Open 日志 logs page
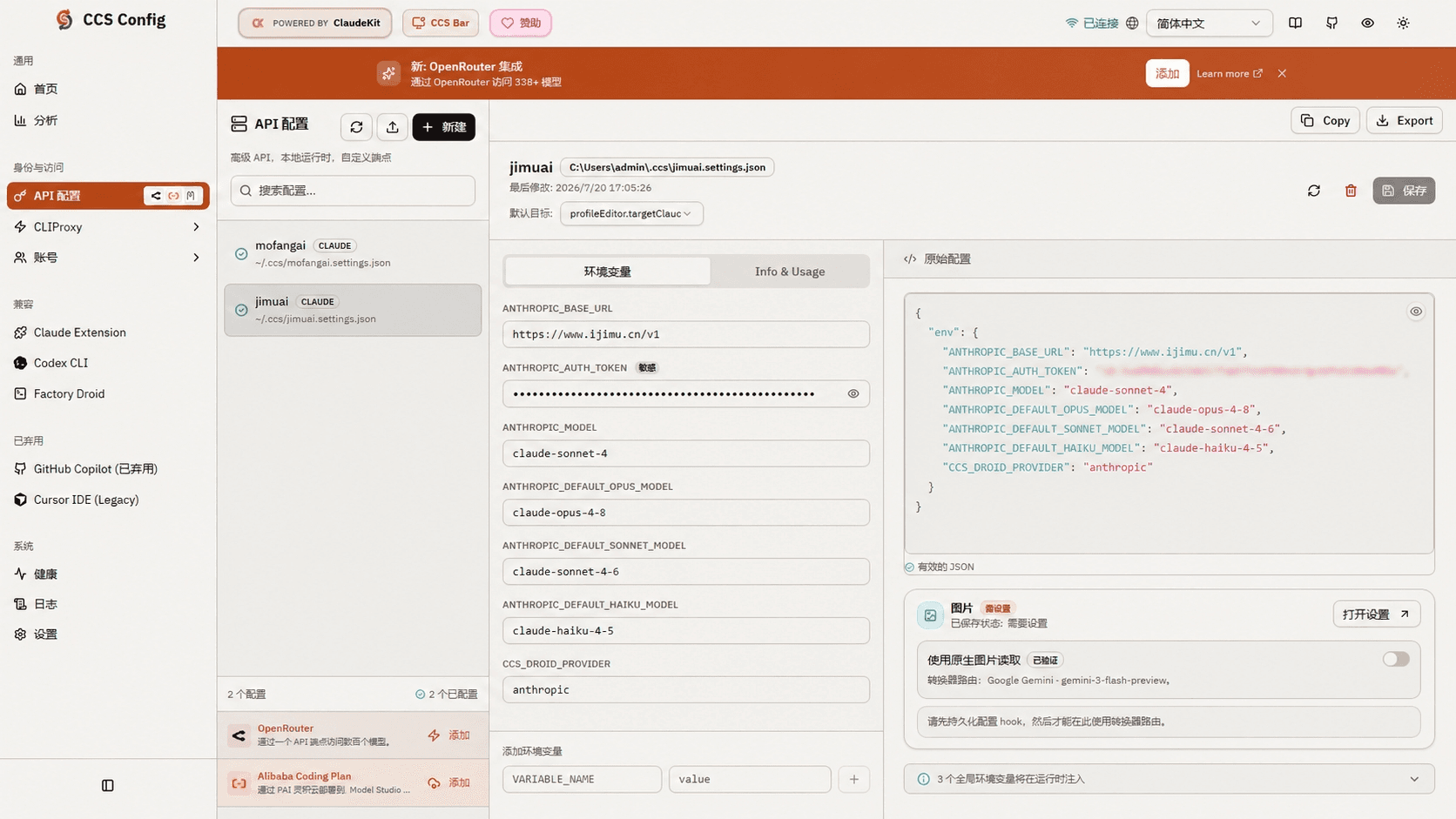 click(108, 604)
